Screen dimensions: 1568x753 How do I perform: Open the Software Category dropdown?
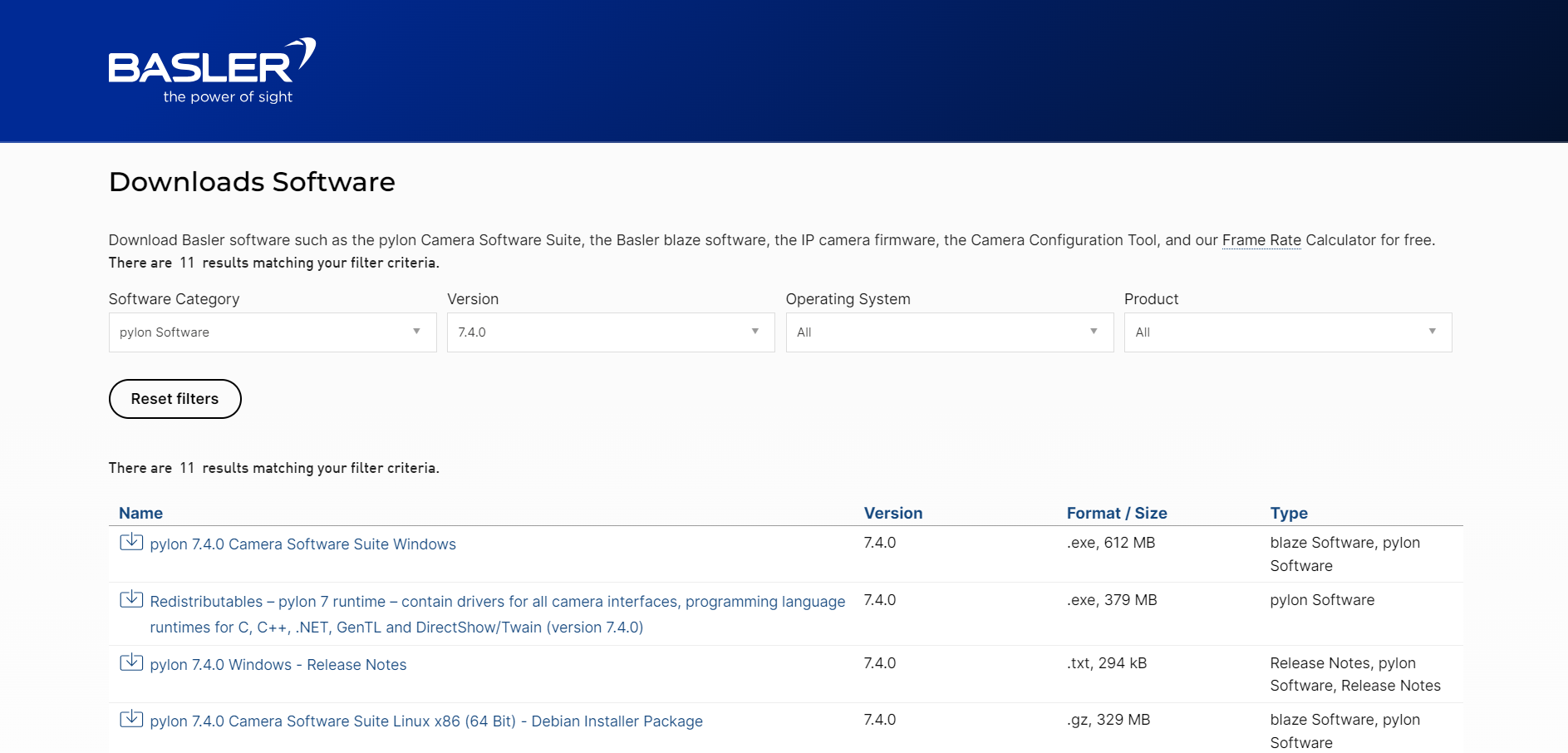273,332
